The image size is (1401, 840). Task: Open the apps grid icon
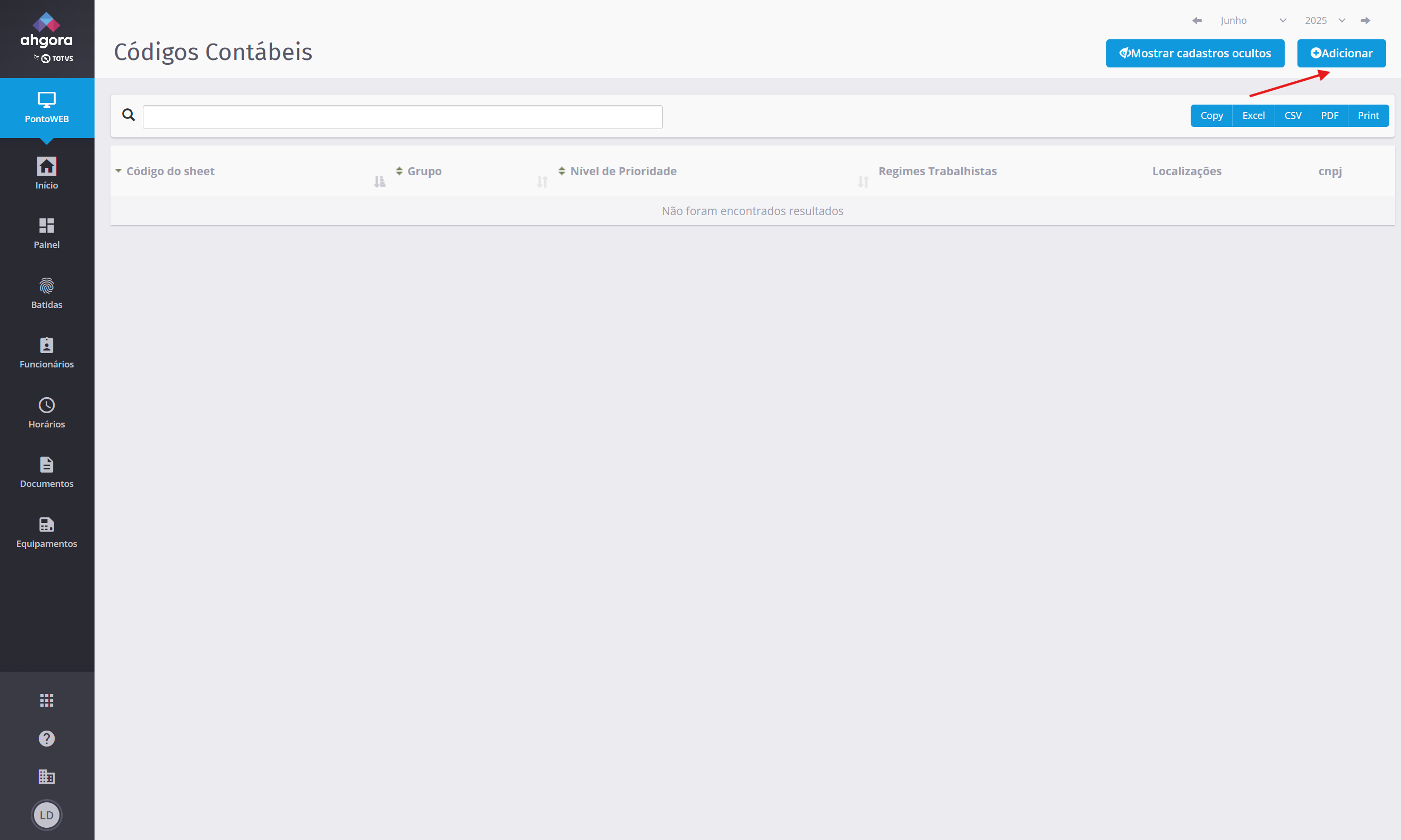tap(46, 701)
